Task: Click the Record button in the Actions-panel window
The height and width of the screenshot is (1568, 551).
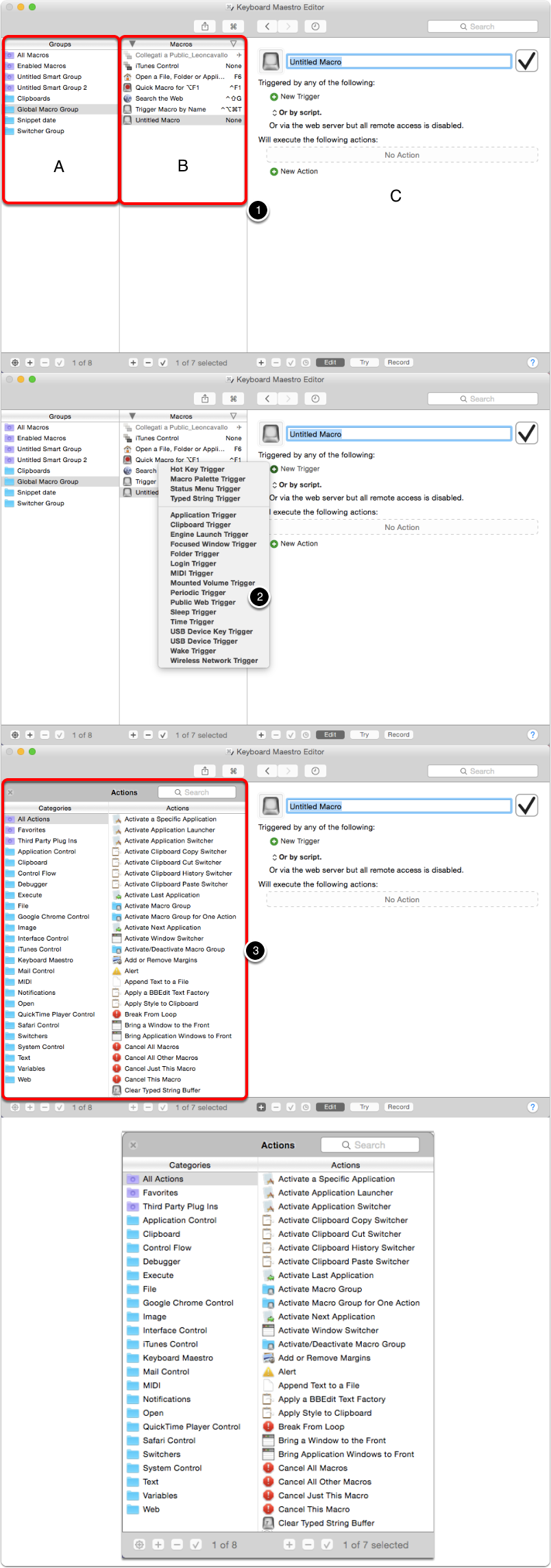Action: (x=399, y=1107)
